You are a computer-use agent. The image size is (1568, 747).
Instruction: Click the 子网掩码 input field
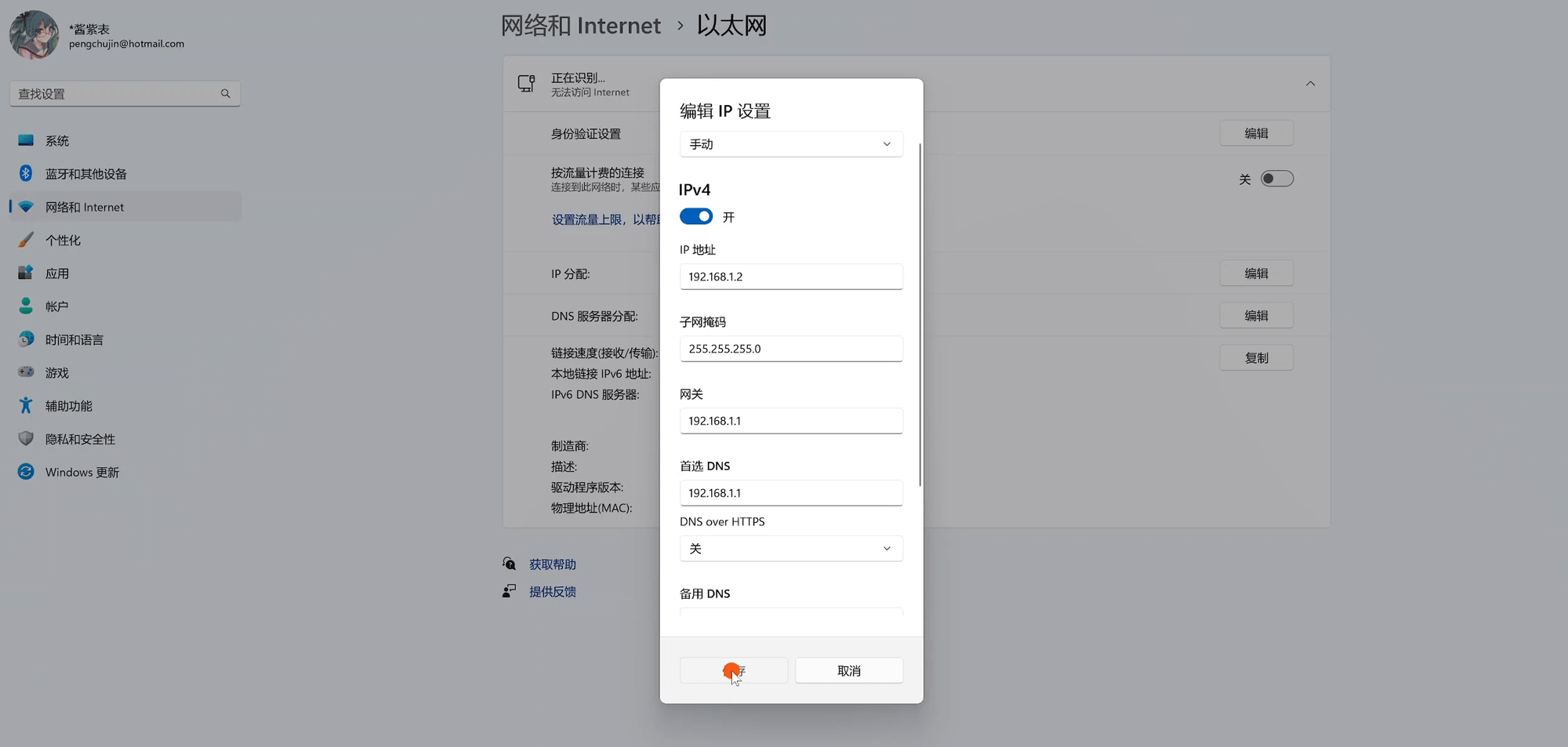pos(790,348)
